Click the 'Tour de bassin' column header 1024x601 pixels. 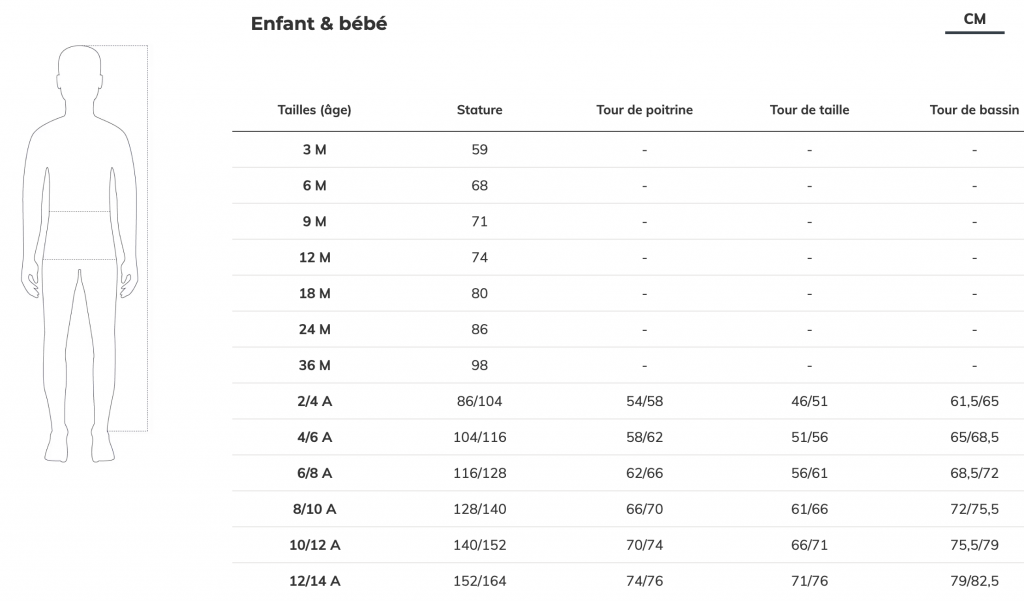coord(974,110)
